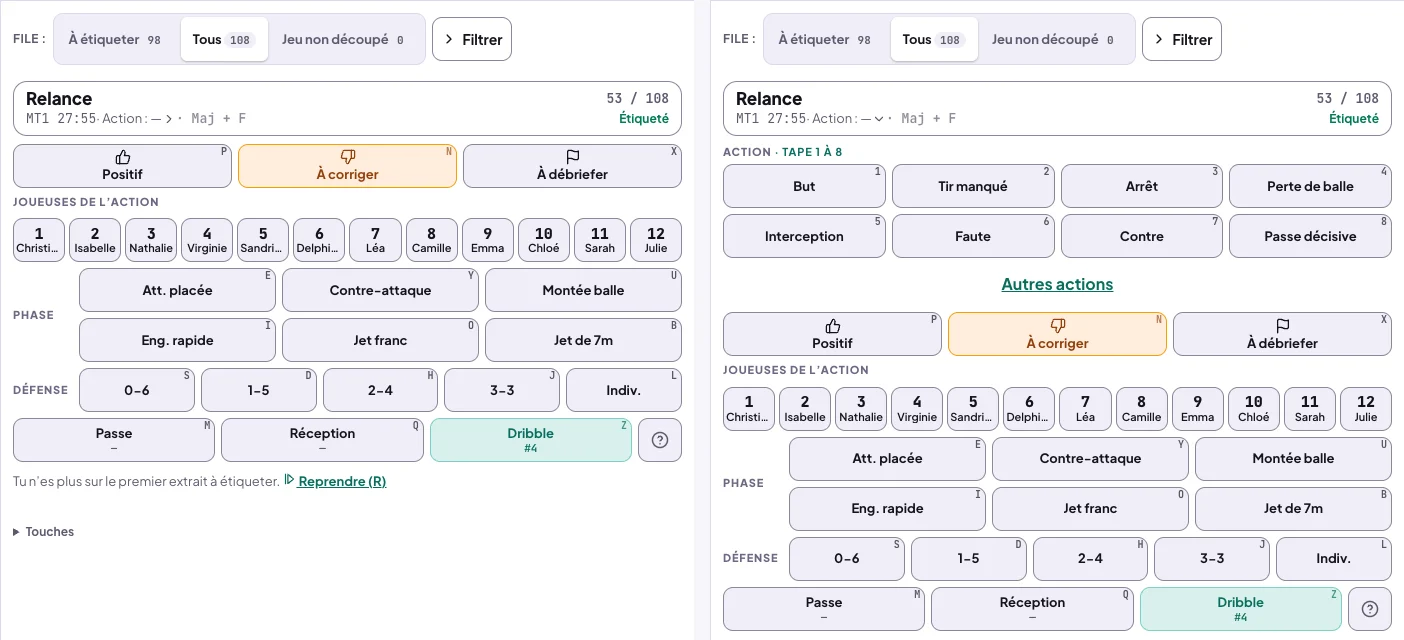Mark the action as Faute

pyautogui.click(x=973, y=236)
